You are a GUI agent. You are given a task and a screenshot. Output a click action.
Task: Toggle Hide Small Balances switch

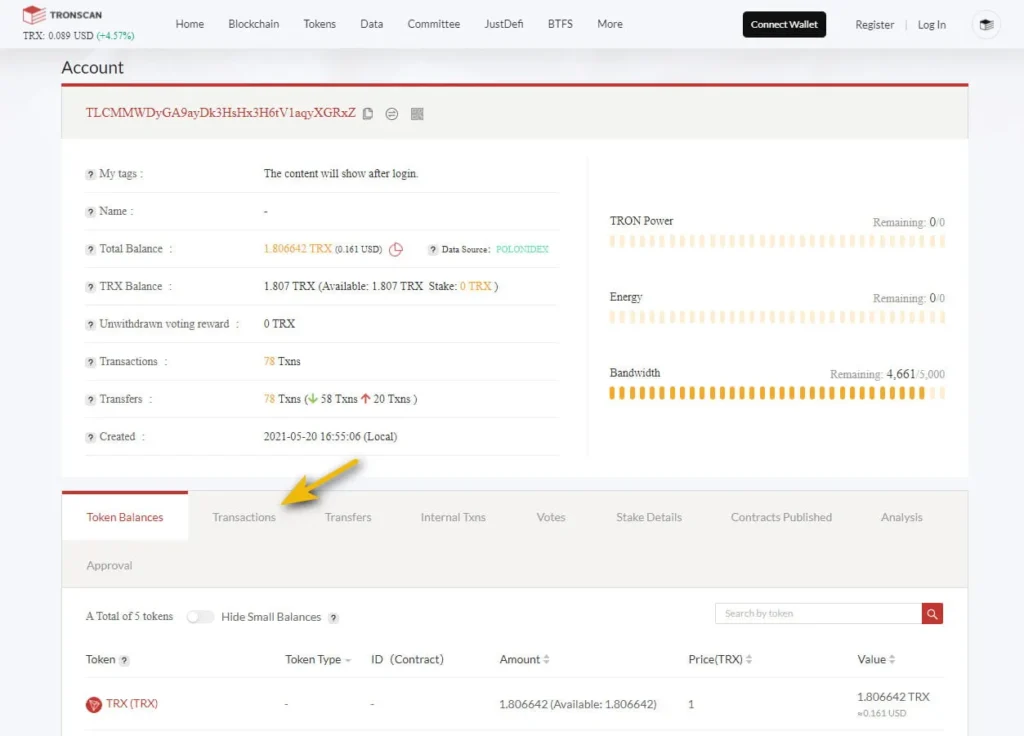tap(200, 616)
